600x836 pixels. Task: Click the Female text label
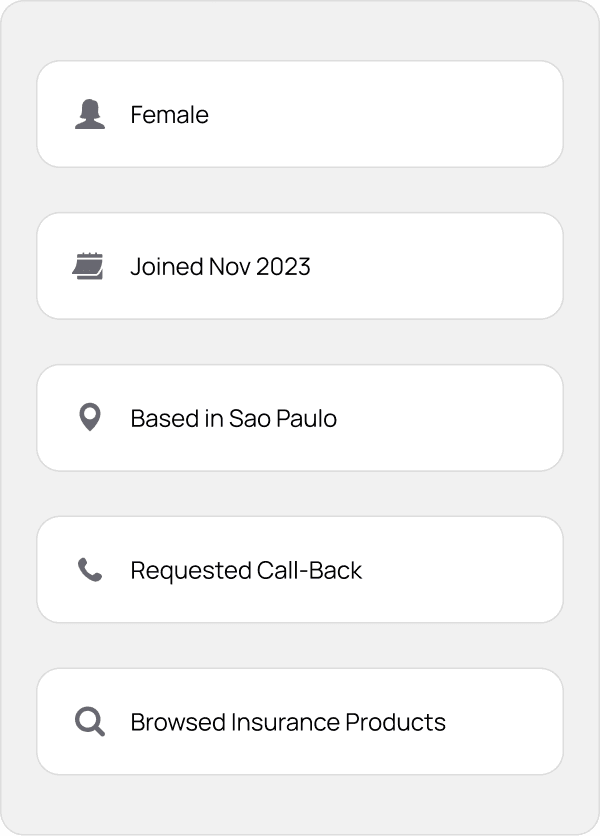click(x=168, y=114)
